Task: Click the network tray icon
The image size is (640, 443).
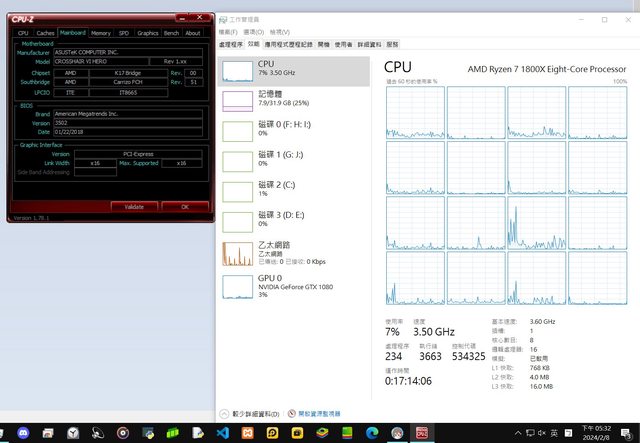Action: pyautogui.click(x=530, y=433)
